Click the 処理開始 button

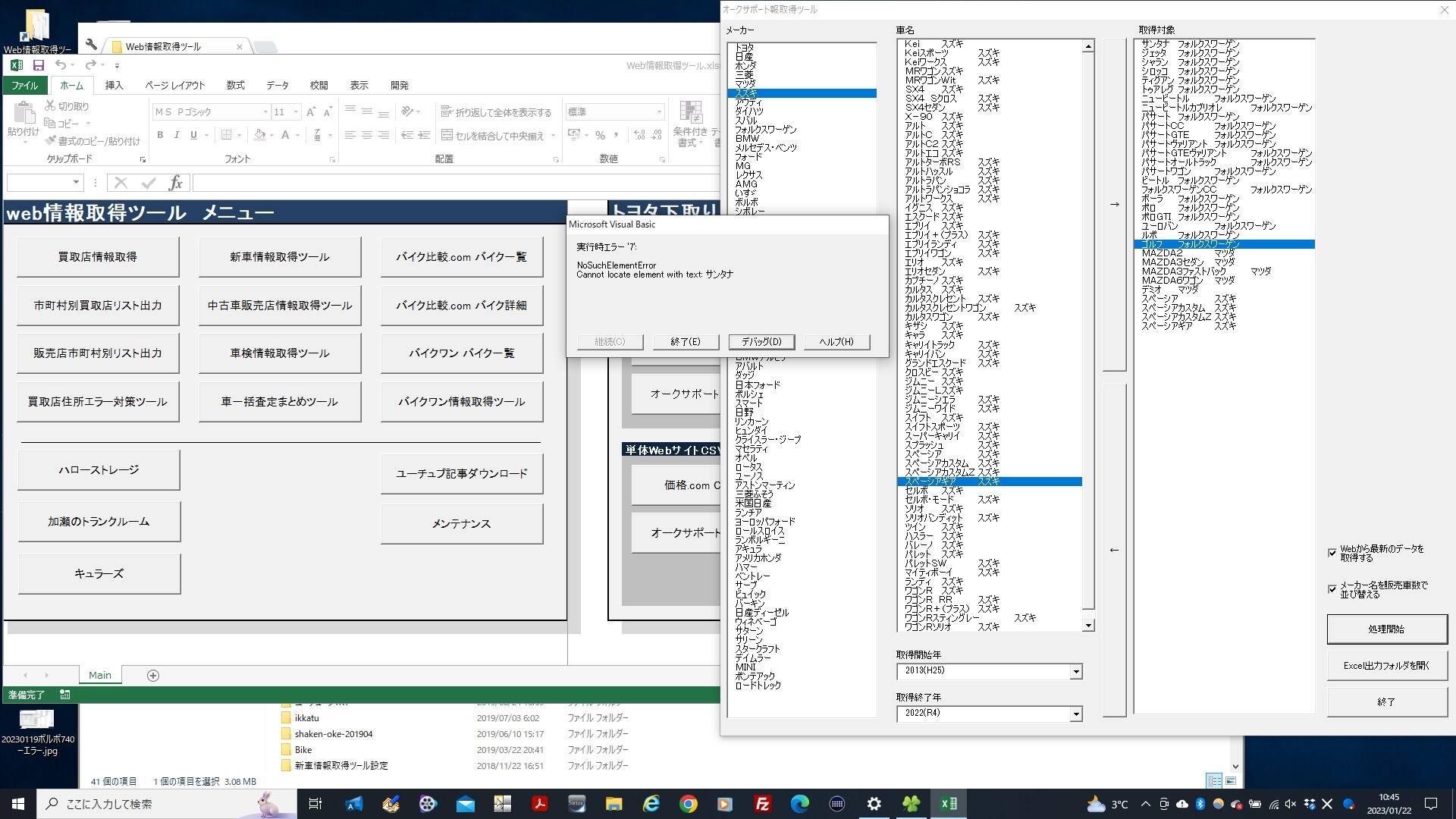tap(1385, 629)
